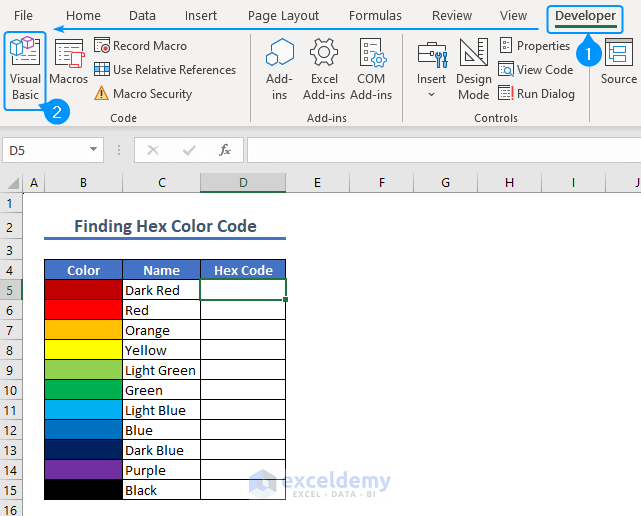641x516 pixels.
Task: Click the Enter checkmark button
Action: pyautogui.click(x=189, y=150)
